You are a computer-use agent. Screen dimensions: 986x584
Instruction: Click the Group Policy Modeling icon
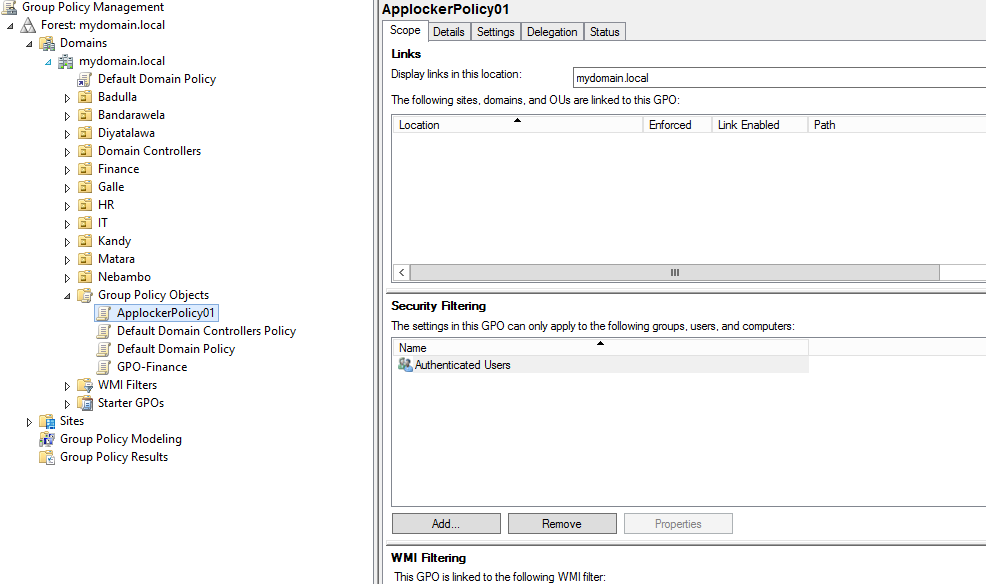pos(47,439)
